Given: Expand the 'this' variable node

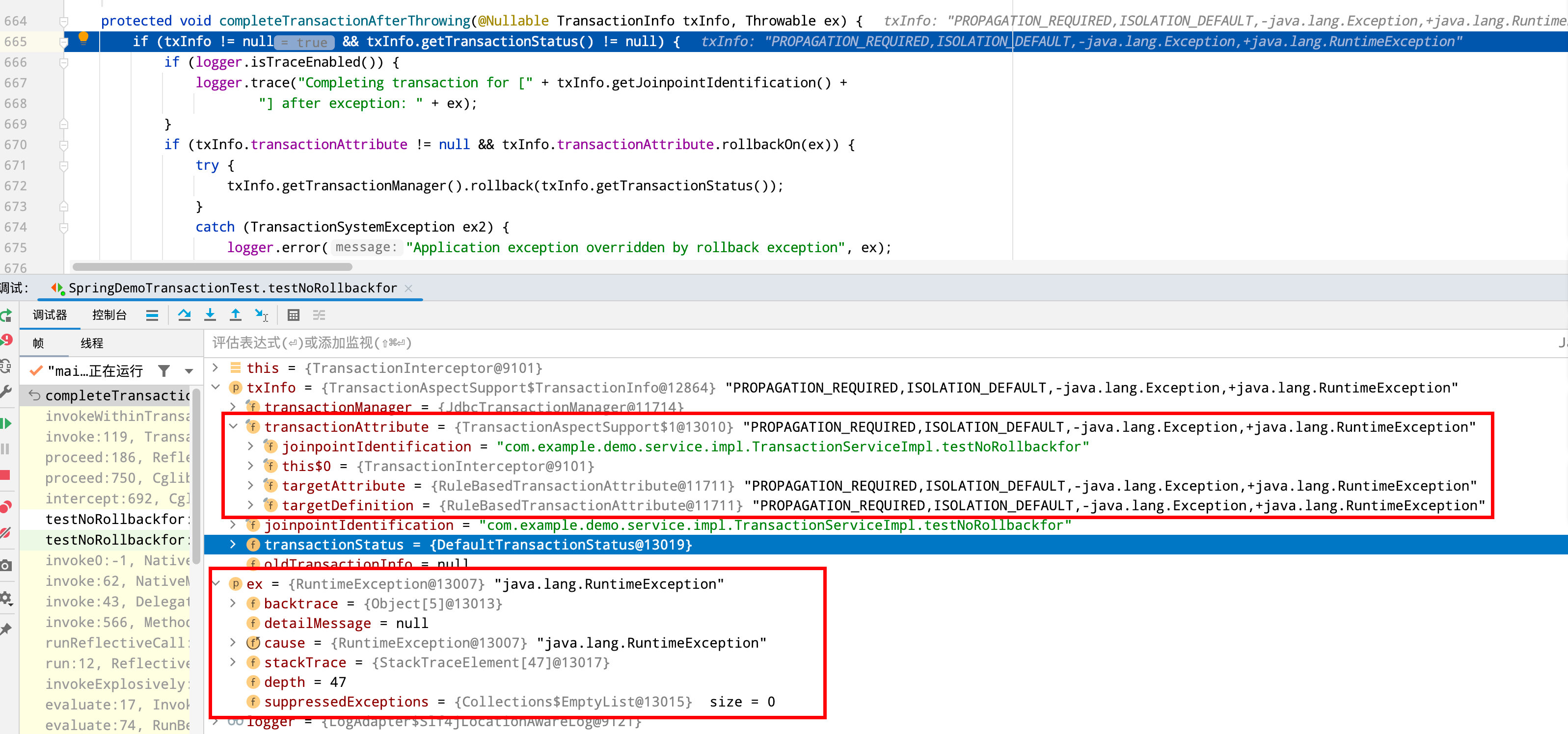Looking at the screenshot, I should click(215, 368).
